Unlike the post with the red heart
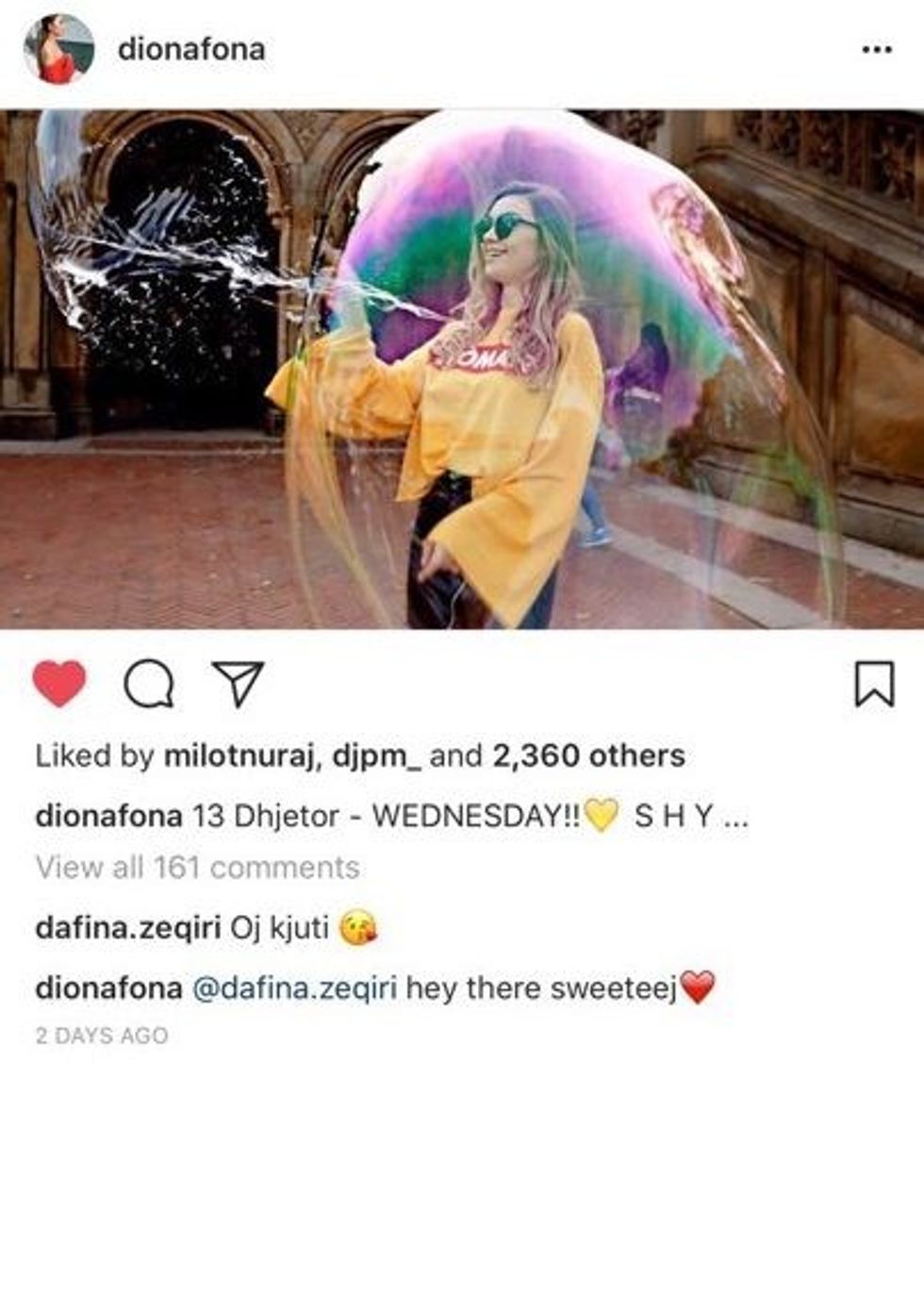The width and height of the screenshot is (924, 1293). (x=59, y=683)
